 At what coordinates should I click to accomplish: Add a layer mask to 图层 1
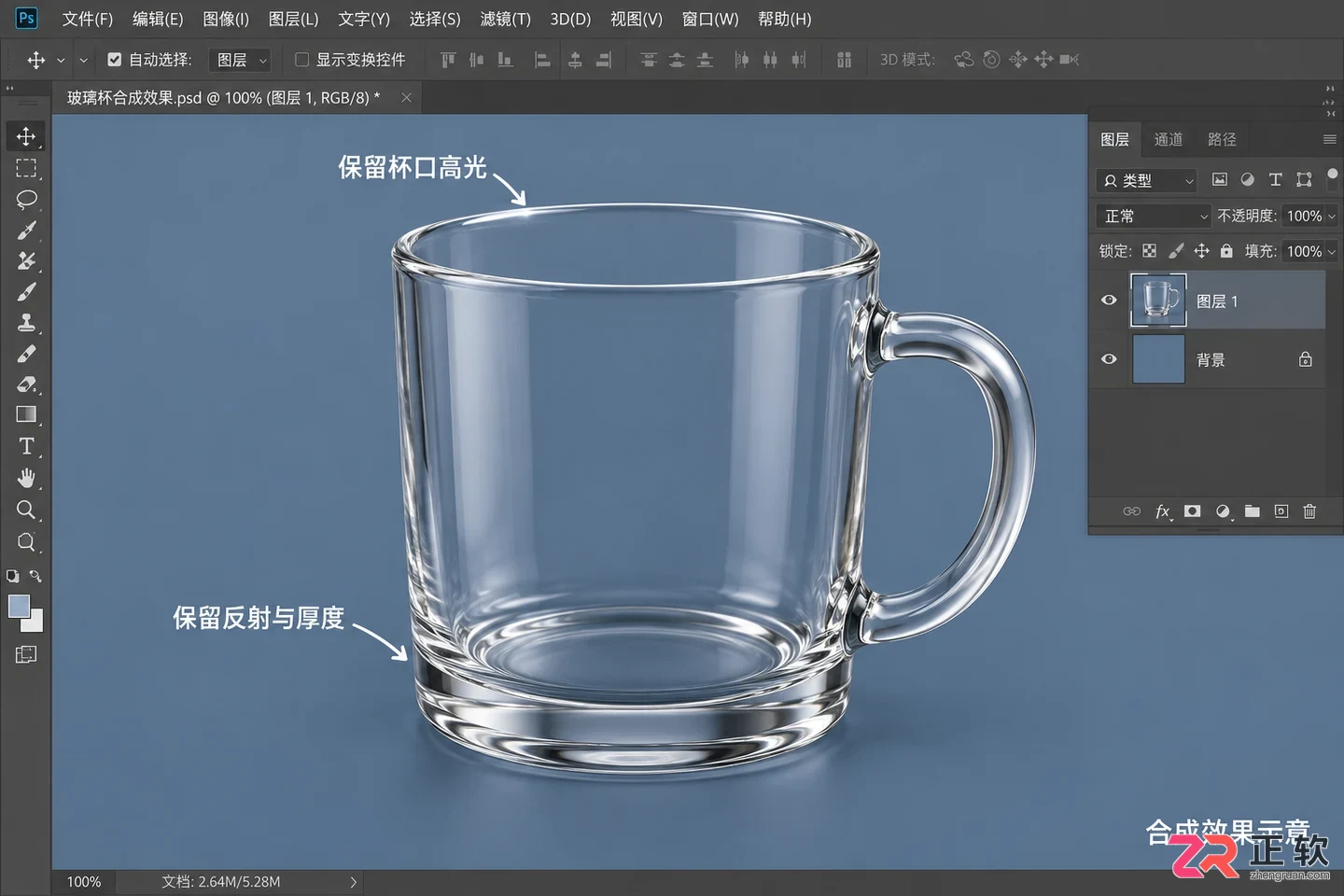click(x=1192, y=511)
